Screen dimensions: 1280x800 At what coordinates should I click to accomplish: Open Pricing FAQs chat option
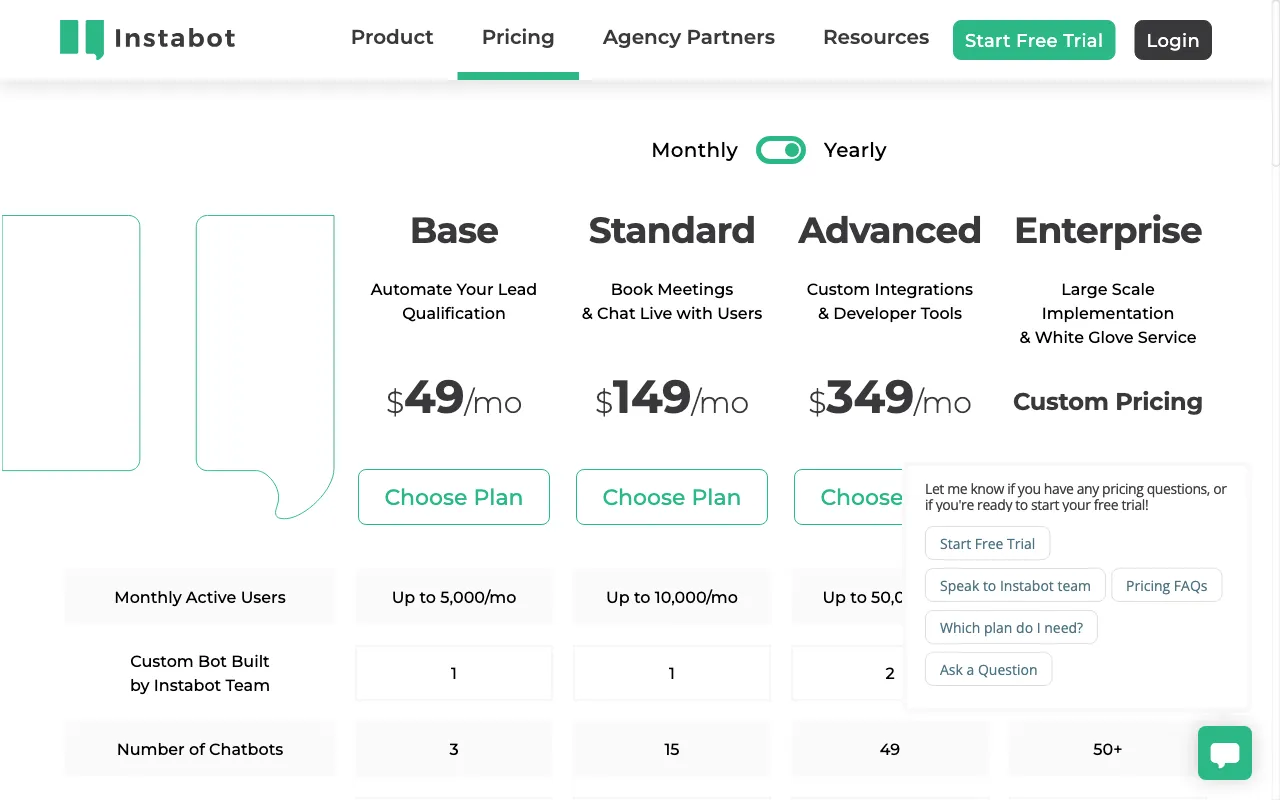tap(1166, 586)
